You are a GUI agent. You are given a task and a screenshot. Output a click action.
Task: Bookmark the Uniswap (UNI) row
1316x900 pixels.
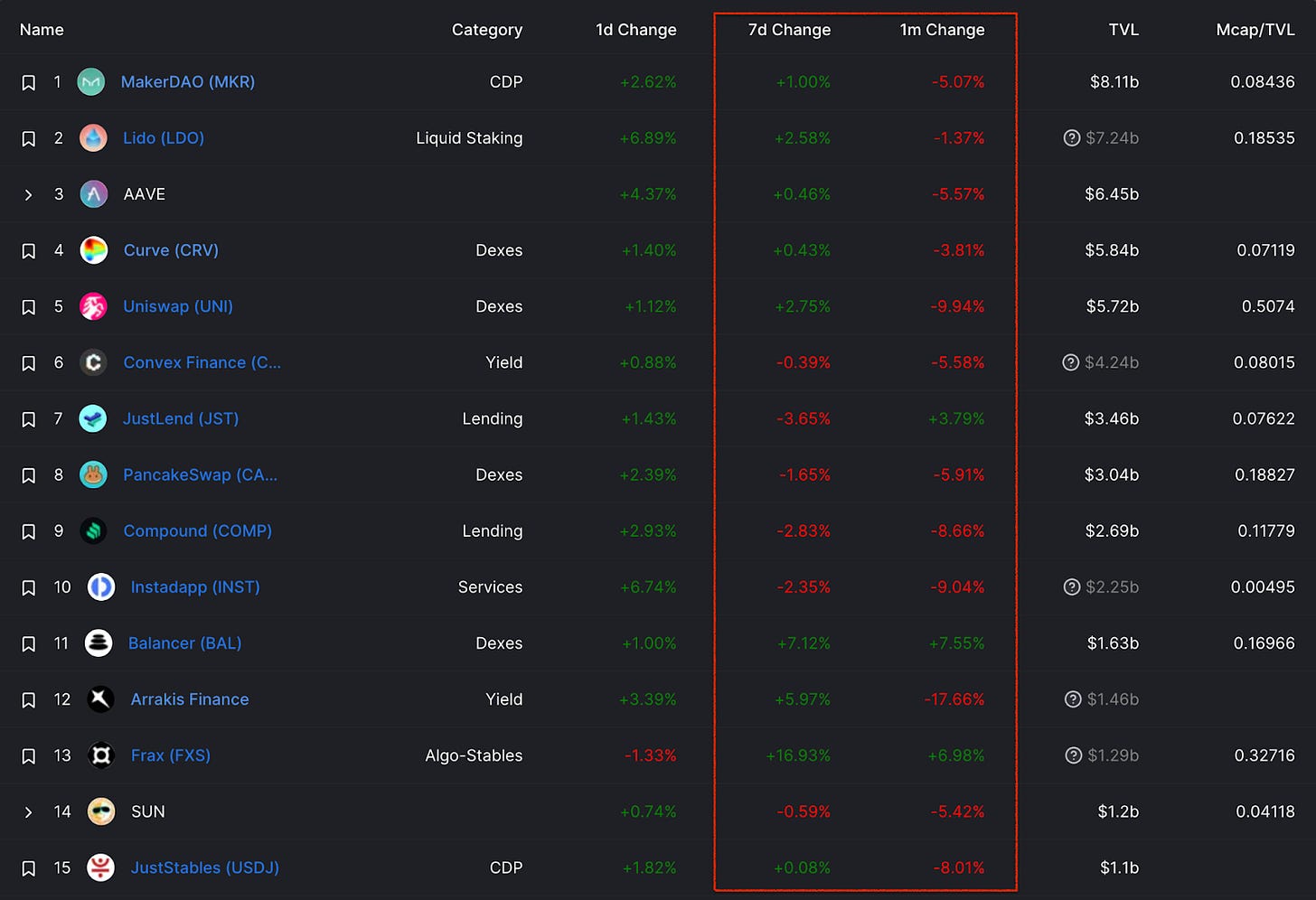point(29,307)
